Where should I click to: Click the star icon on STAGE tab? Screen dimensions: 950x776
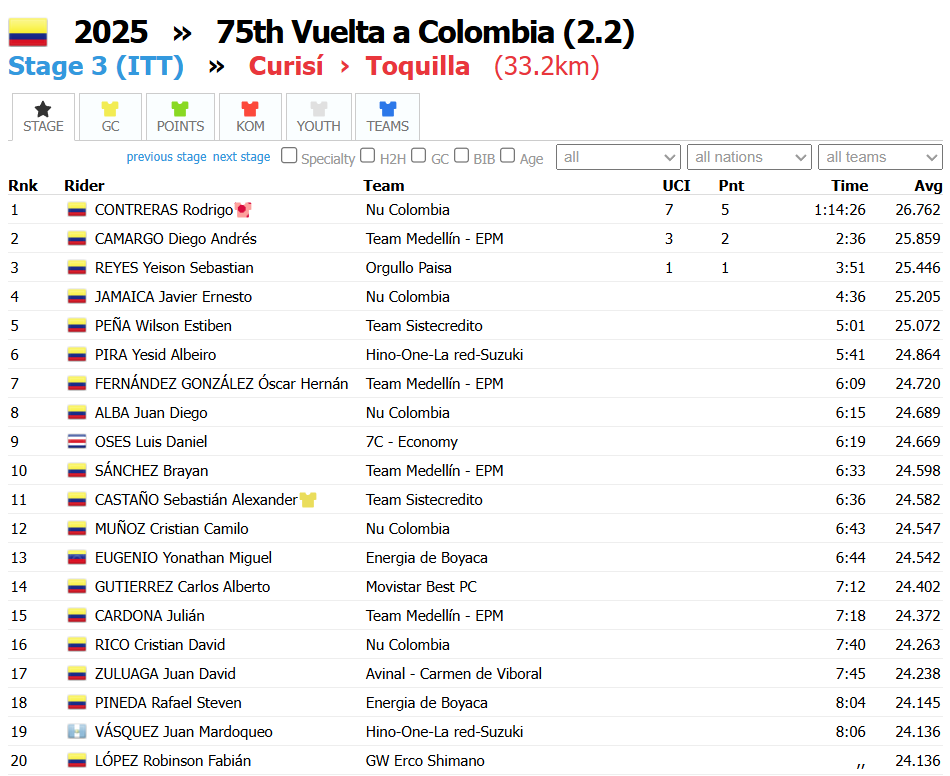coord(43,108)
